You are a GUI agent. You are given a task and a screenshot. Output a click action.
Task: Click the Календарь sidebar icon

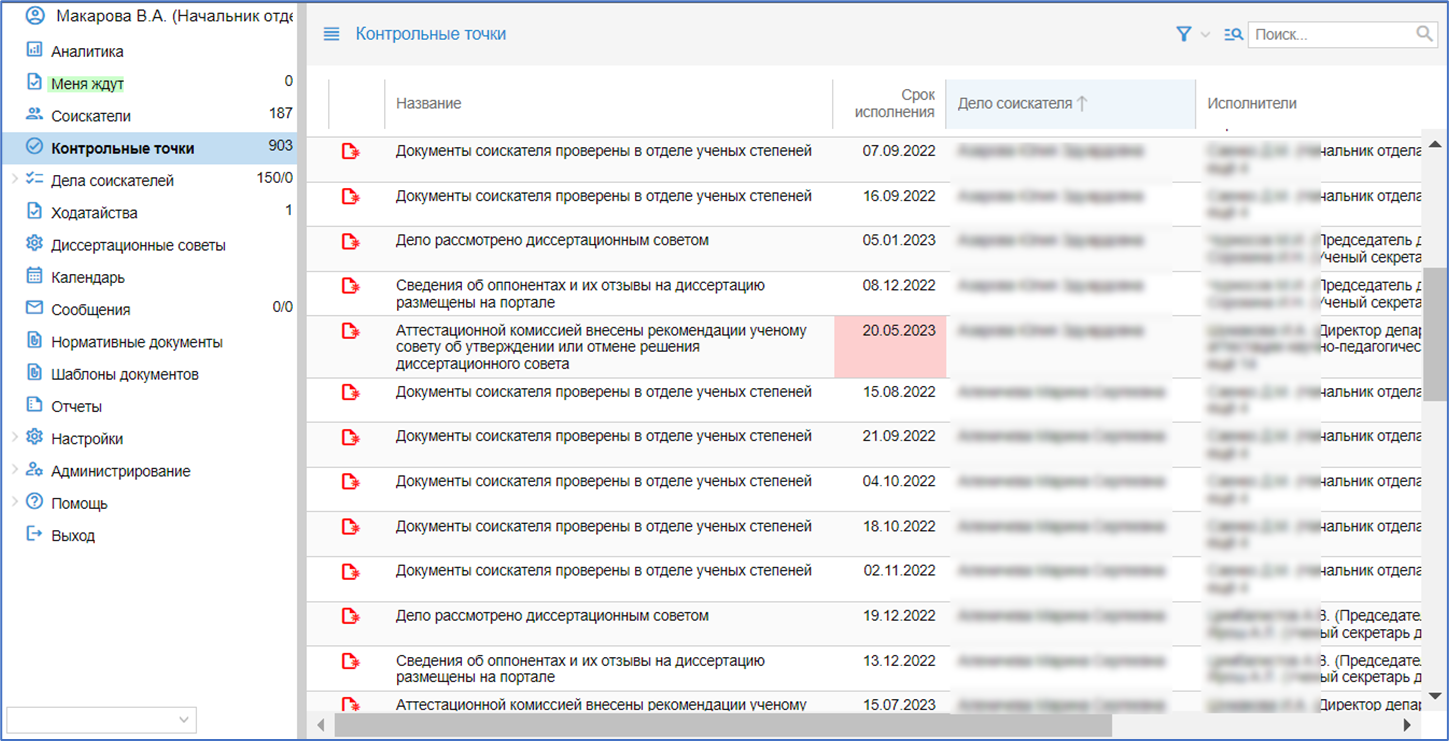(34, 277)
